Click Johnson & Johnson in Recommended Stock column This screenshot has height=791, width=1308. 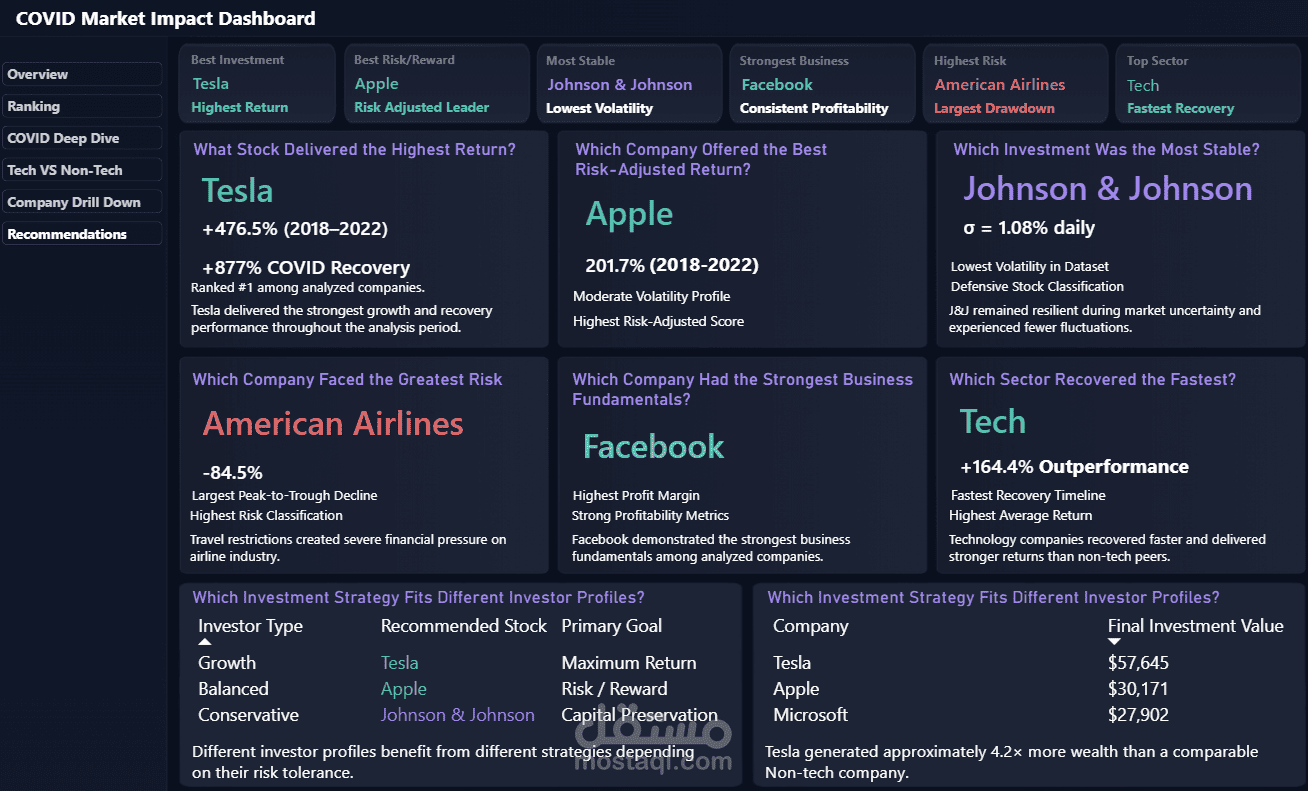click(458, 715)
